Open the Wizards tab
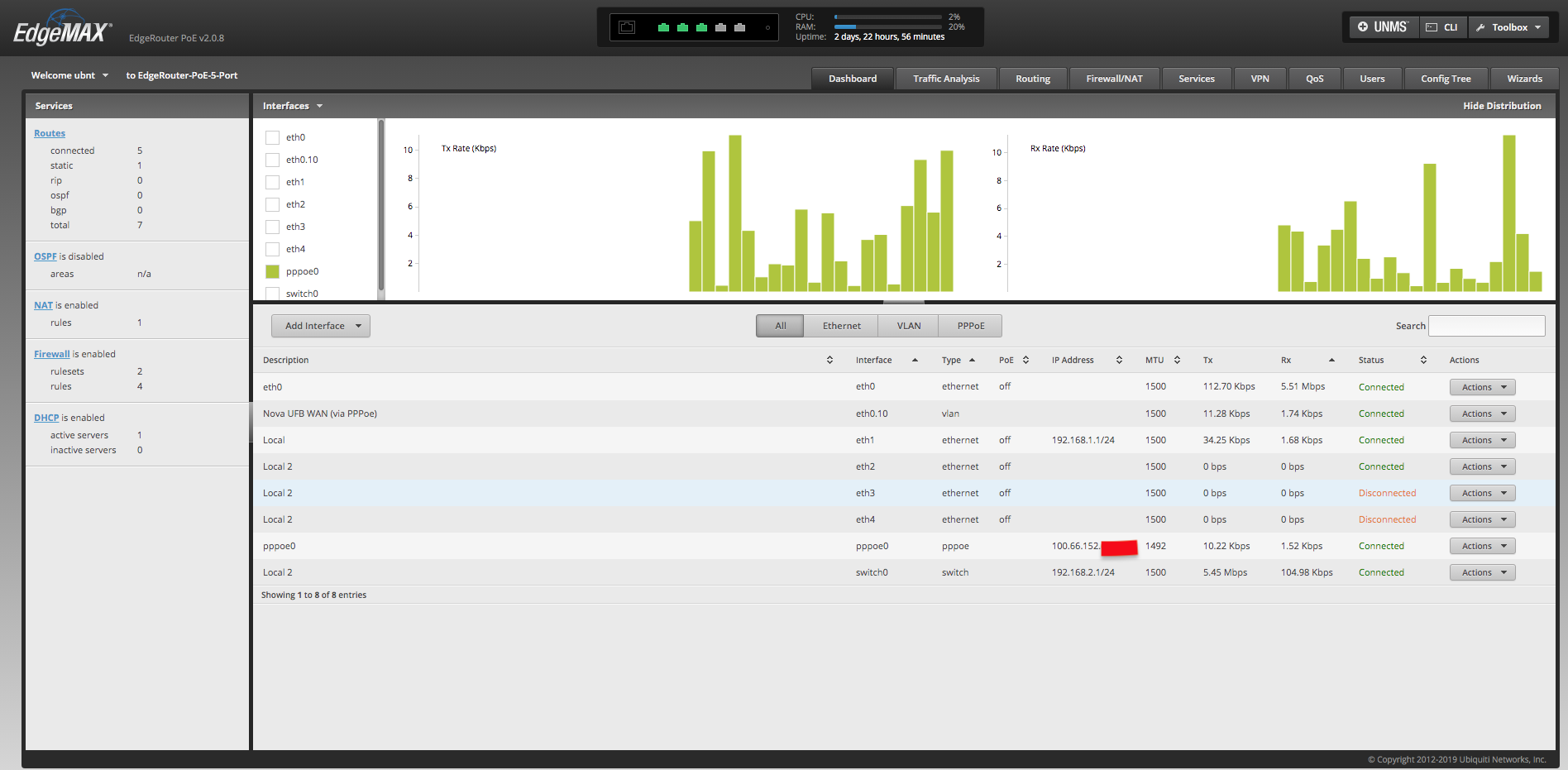The height and width of the screenshot is (770, 1568). point(1524,79)
